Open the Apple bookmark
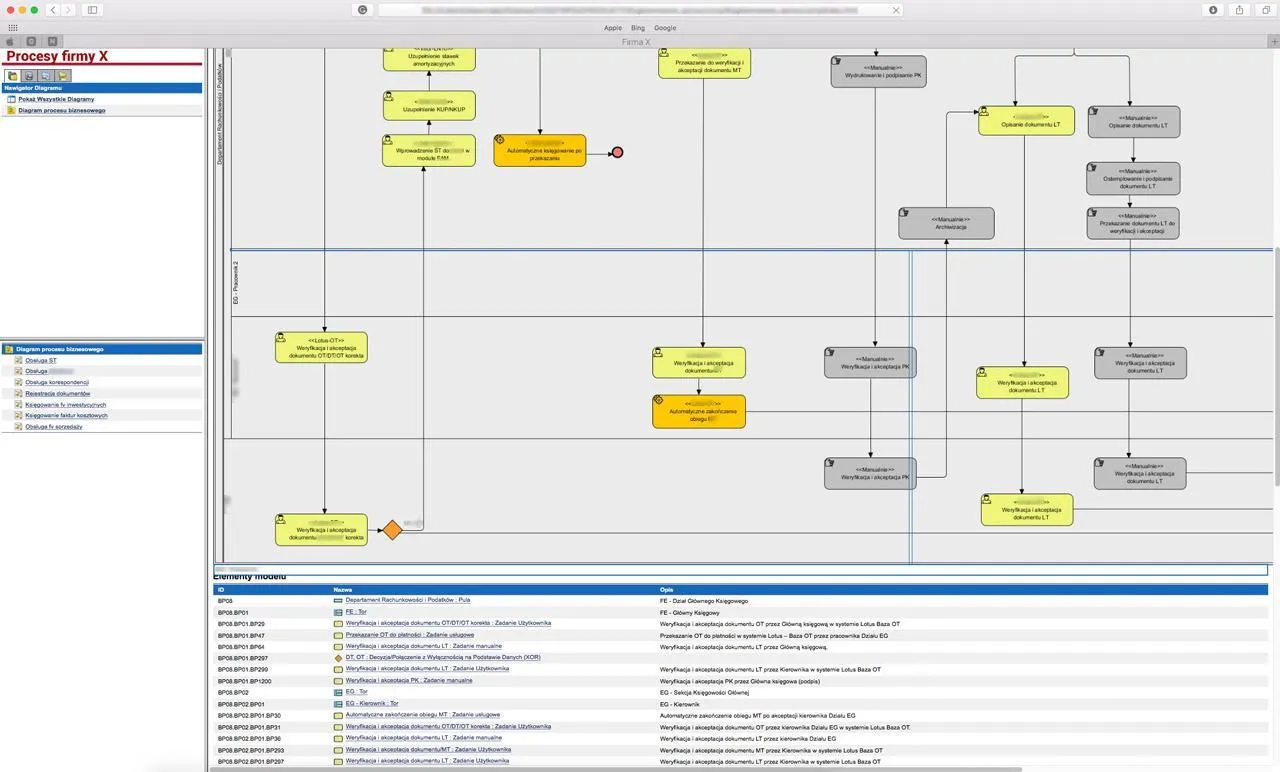 coord(612,28)
